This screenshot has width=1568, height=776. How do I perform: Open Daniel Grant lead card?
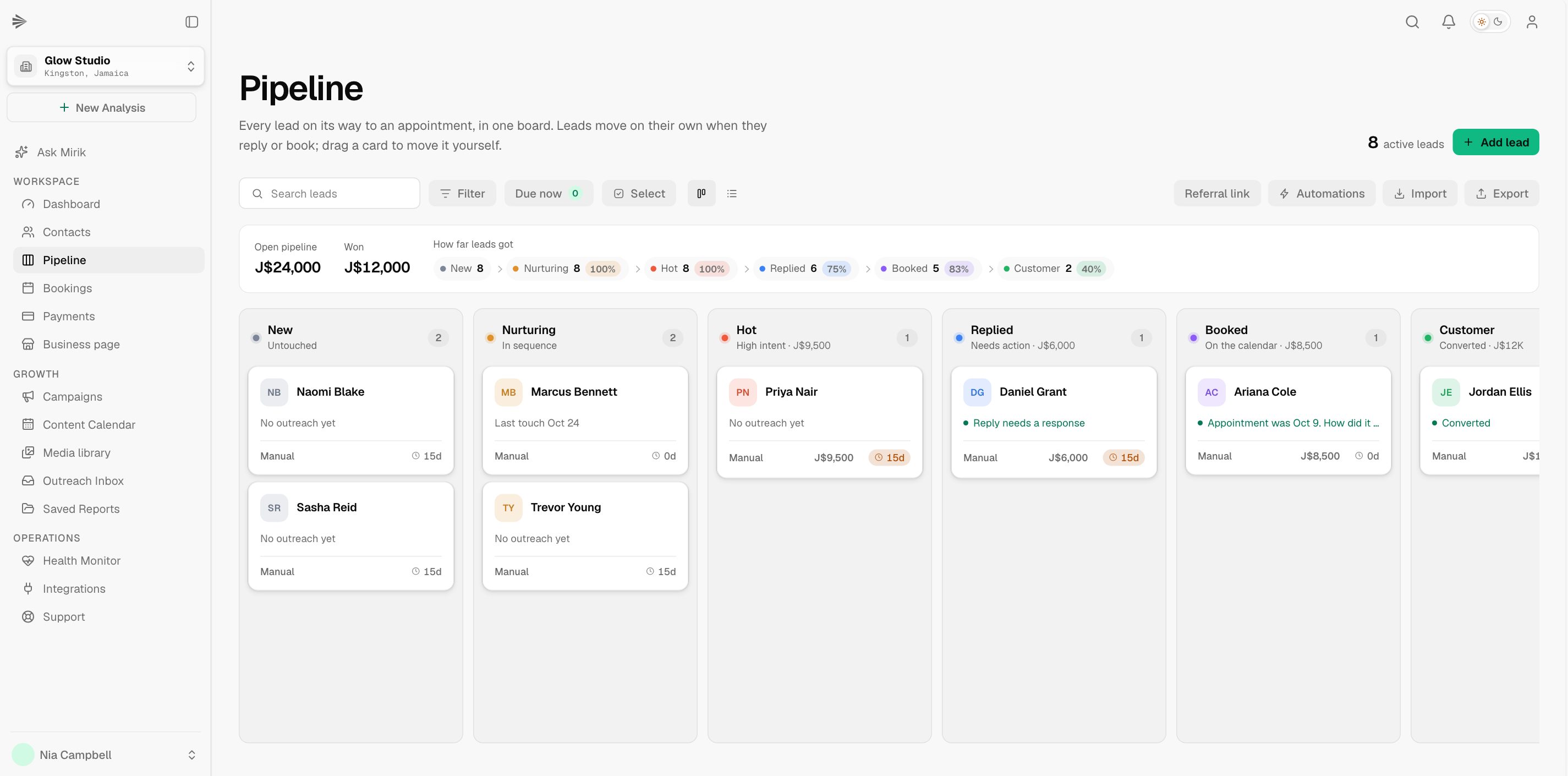pyautogui.click(x=1054, y=422)
